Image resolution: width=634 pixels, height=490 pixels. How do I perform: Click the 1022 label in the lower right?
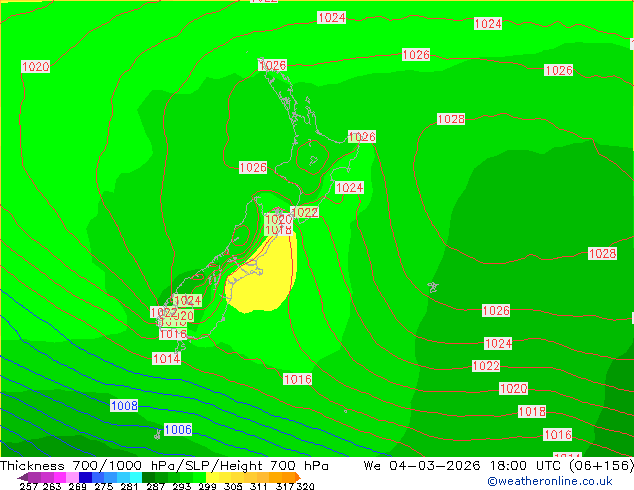(486, 366)
